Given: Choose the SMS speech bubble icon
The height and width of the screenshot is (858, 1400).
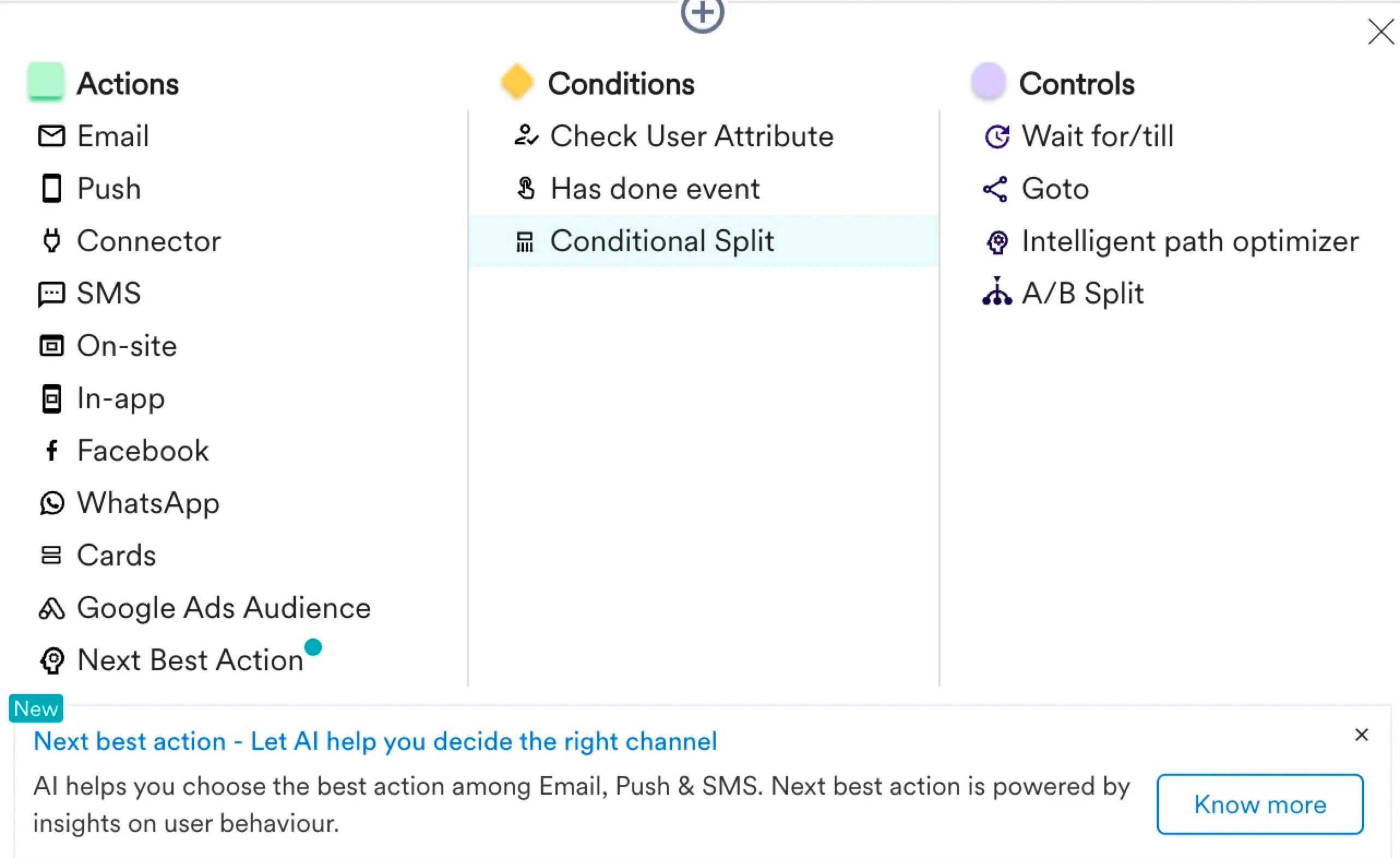Looking at the screenshot, I should pos(51,294).
